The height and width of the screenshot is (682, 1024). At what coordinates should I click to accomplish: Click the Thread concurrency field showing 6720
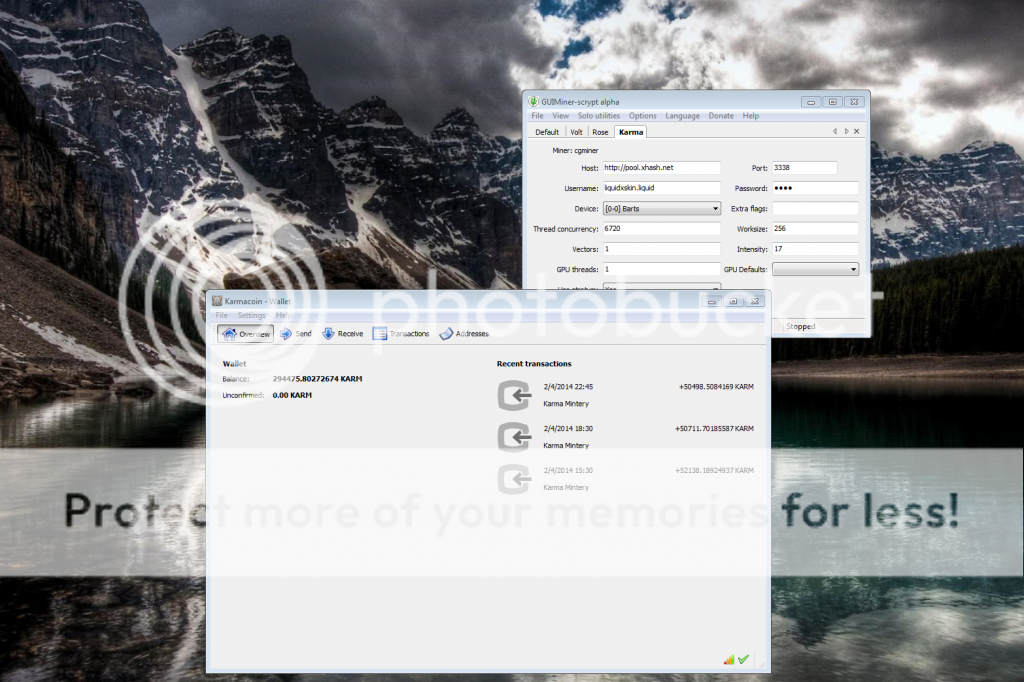tap(662, 229)
